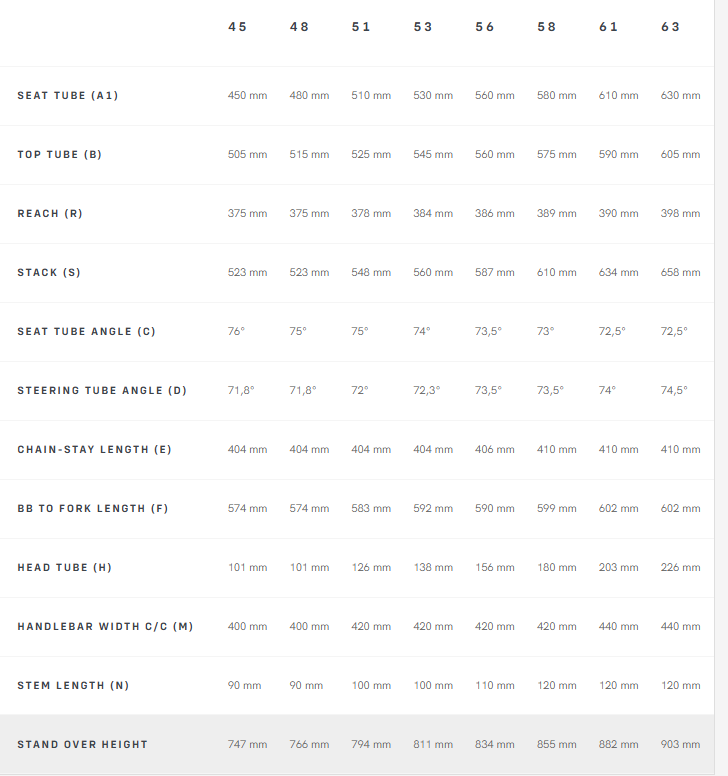Select the HANDLEBAR WIDTH C/C (M) label

pyautogui.click(x=105, y=627)
